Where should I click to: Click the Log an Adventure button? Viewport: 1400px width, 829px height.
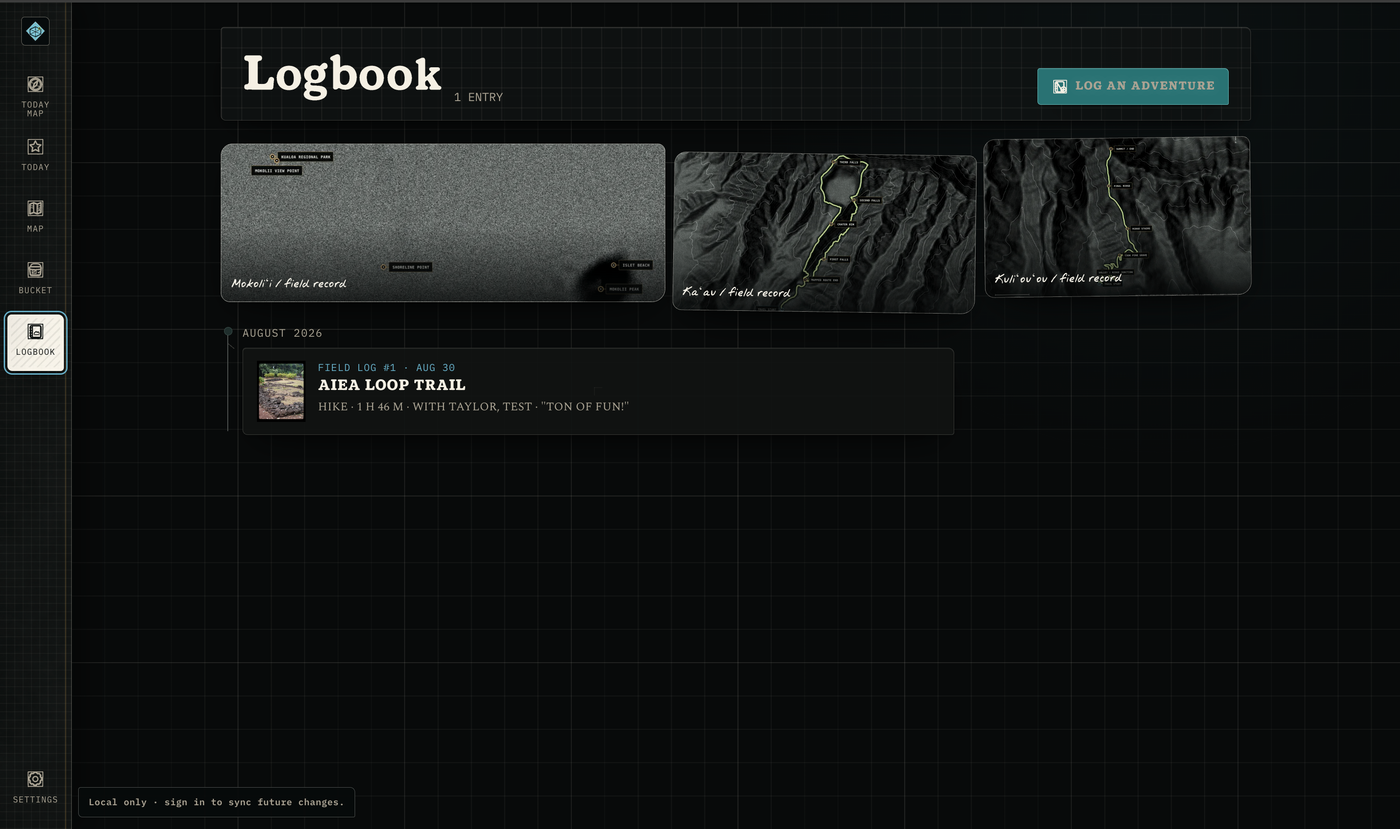(1133, 86)
